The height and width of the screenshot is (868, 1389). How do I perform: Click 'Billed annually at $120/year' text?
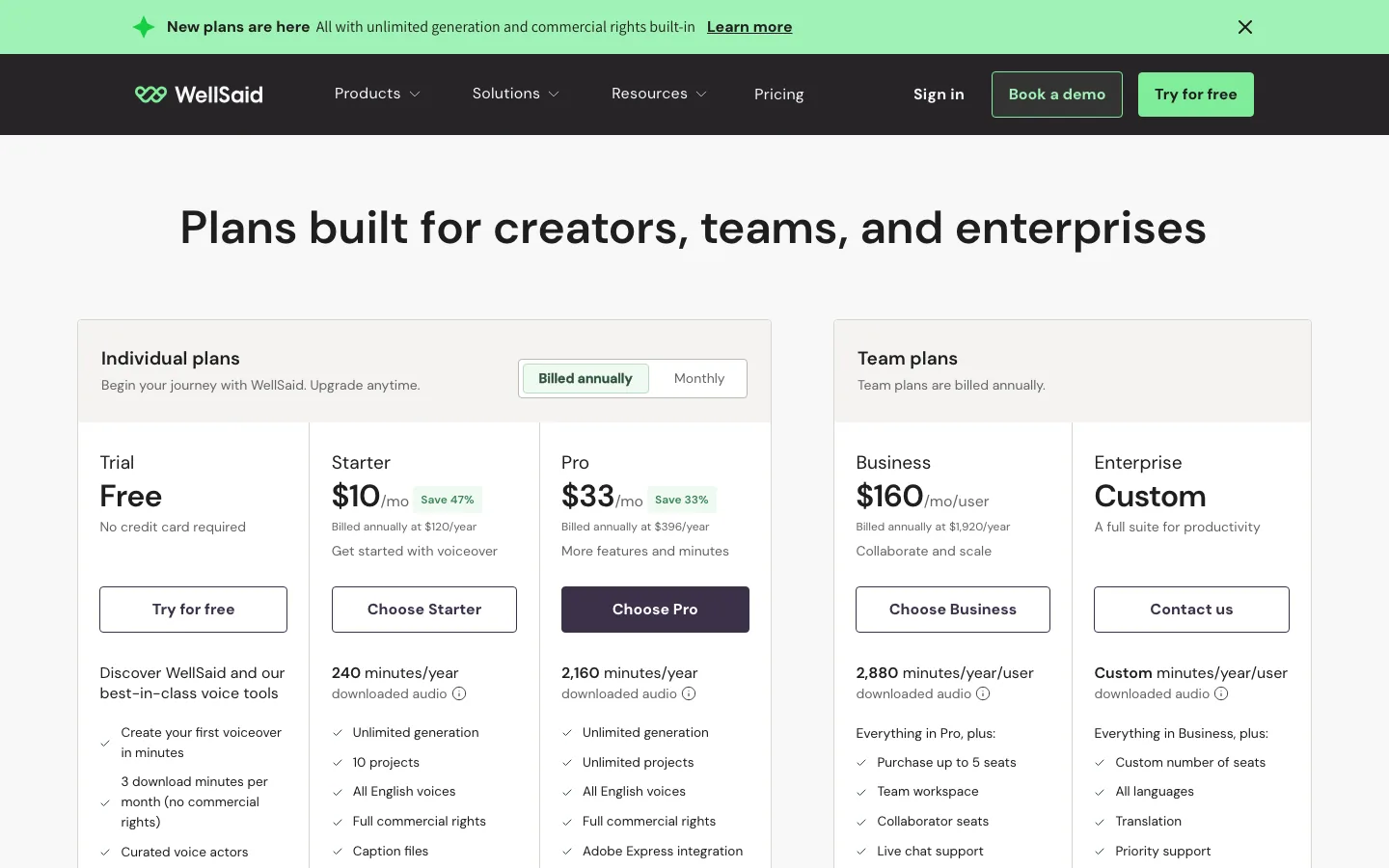click(404, 527)
